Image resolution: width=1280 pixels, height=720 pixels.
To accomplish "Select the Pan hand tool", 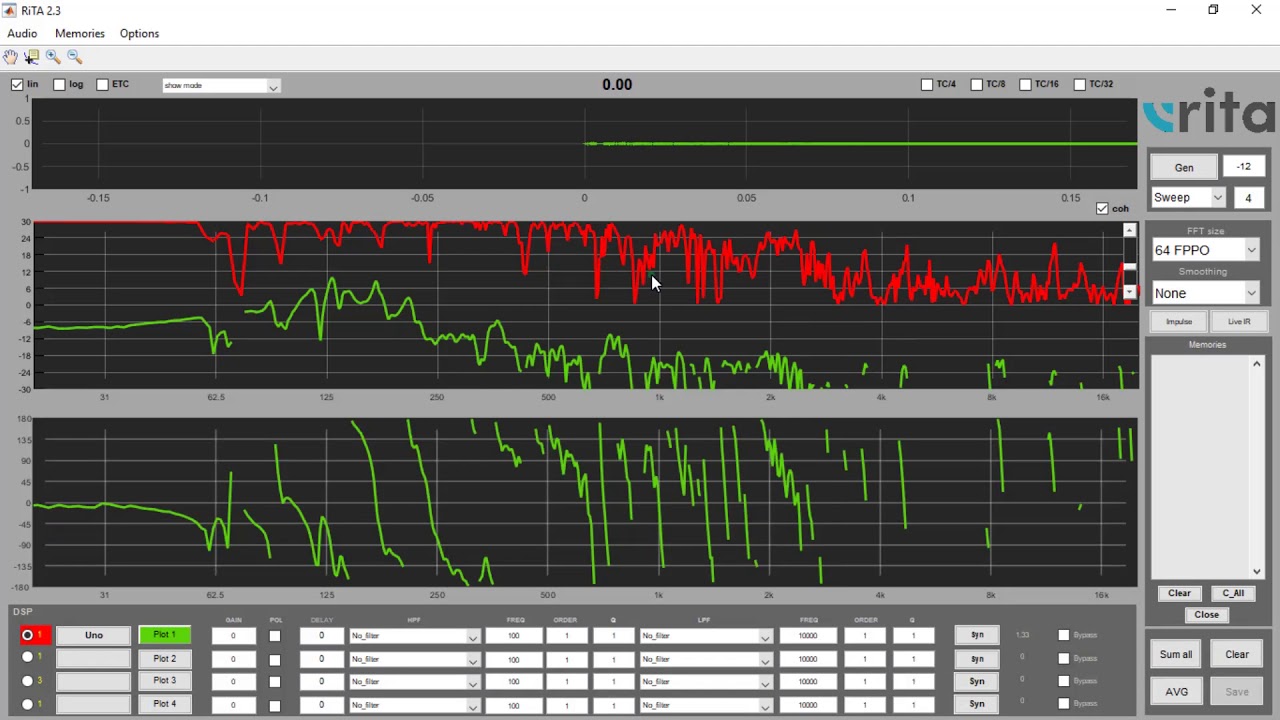I will [10, 57].
